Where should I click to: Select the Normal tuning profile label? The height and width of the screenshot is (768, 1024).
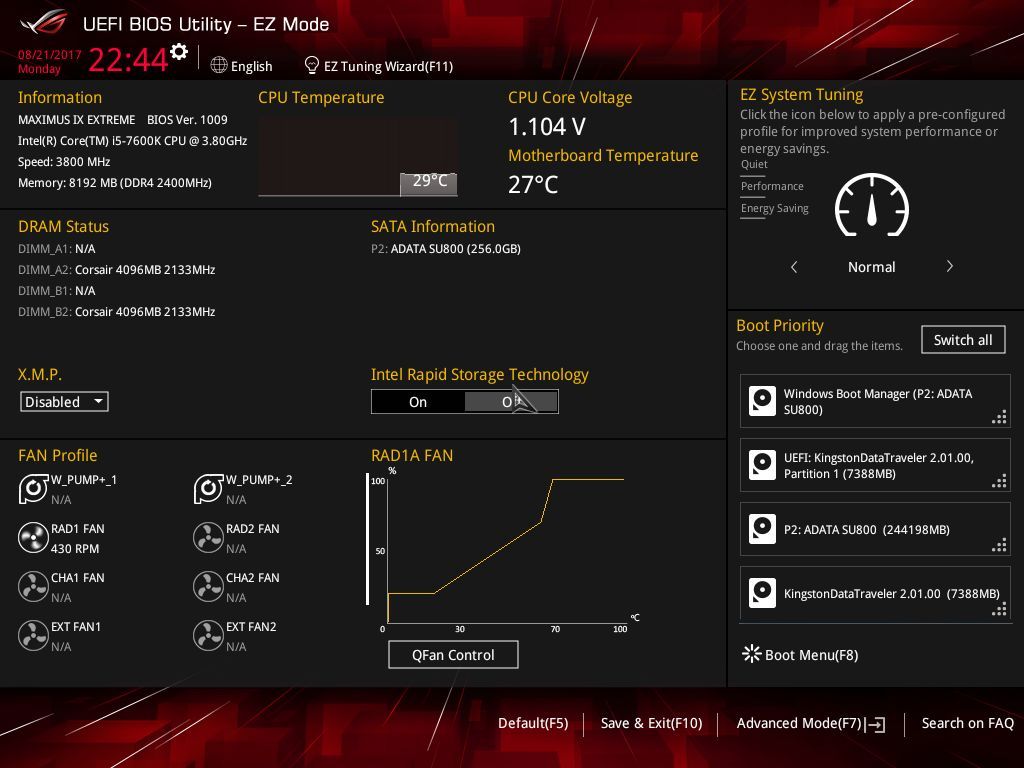point(871,266)
